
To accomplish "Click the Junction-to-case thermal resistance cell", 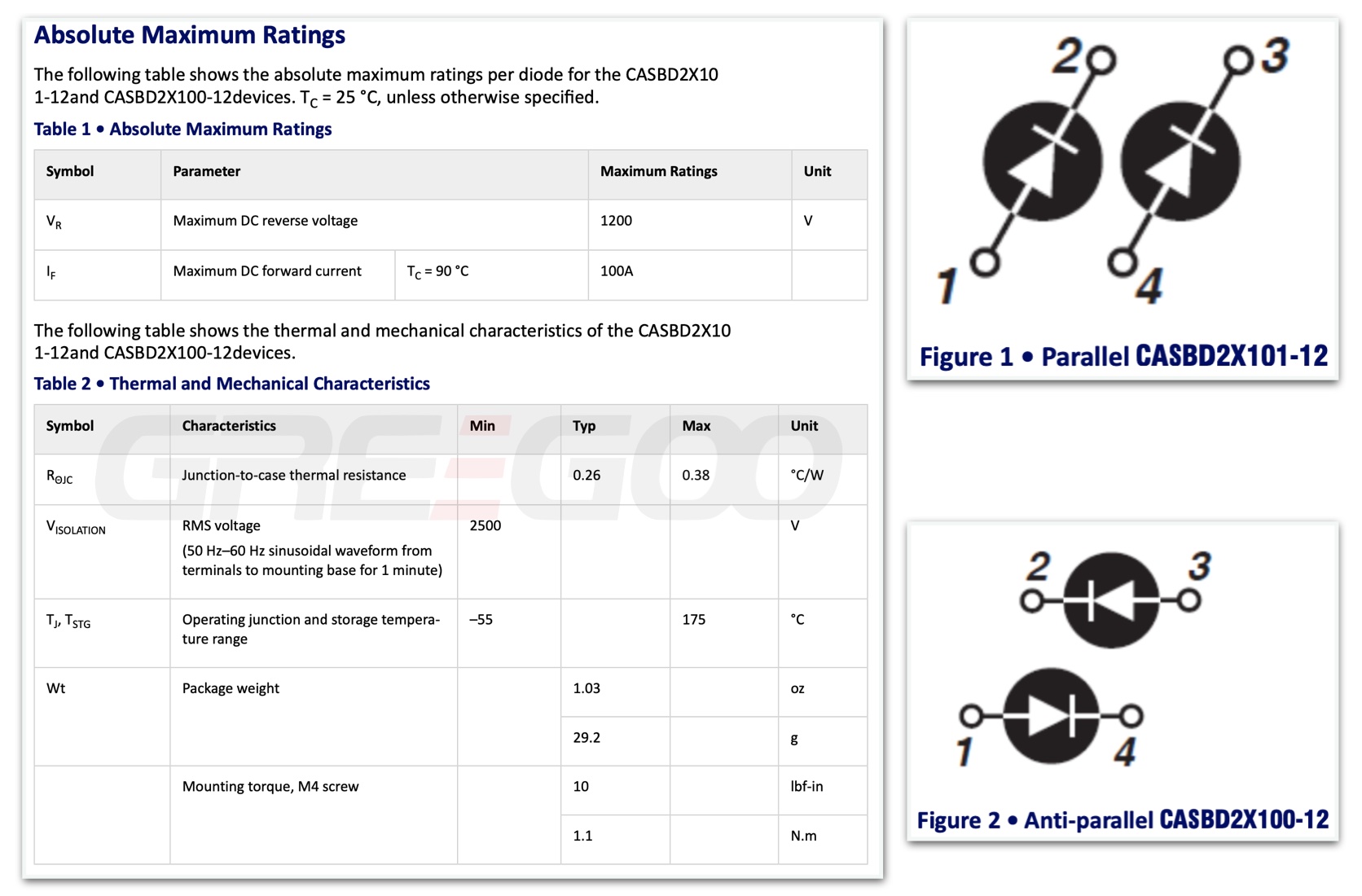I will tap(314, 480).
